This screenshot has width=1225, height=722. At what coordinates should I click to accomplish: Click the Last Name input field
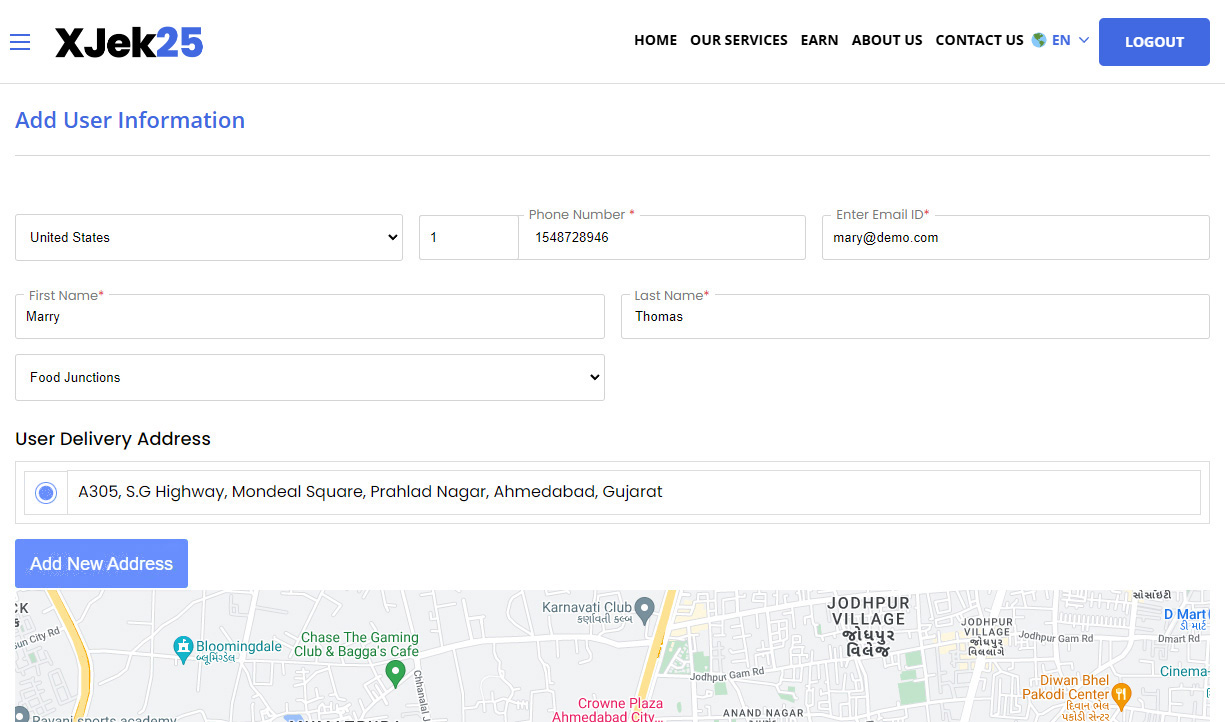pyautogui.click(x=915, y=316)
